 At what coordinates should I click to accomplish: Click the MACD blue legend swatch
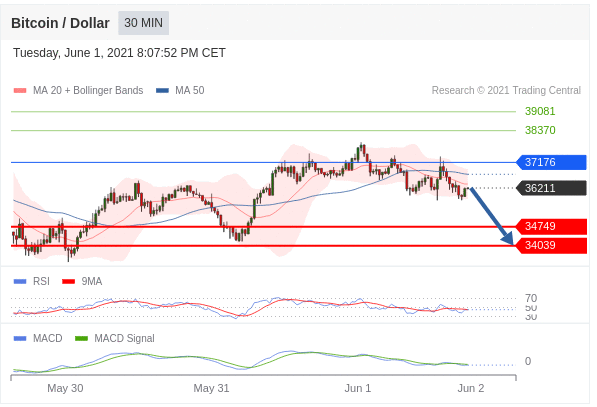20,338
